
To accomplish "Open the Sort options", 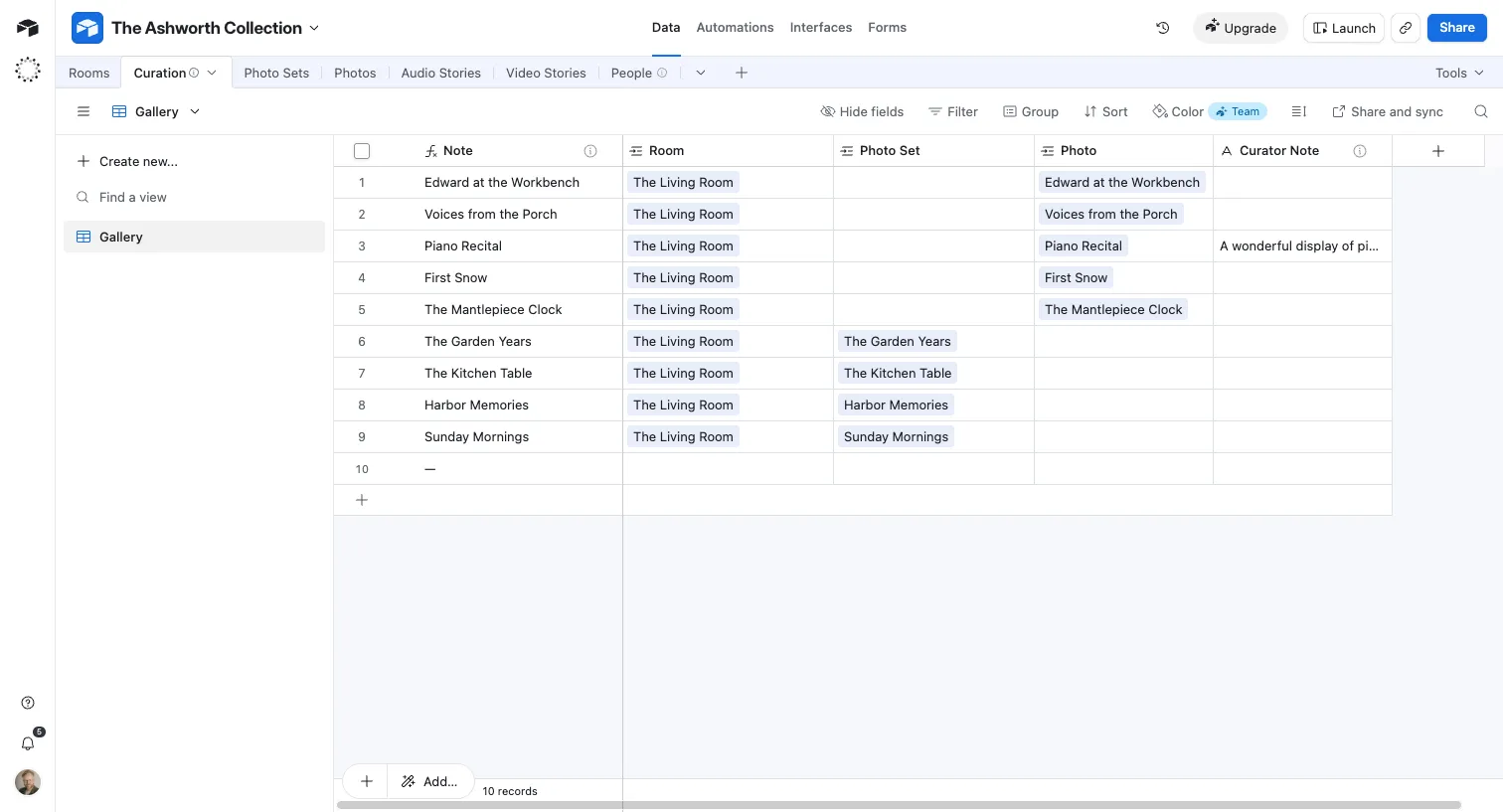I will (1105, 111).
